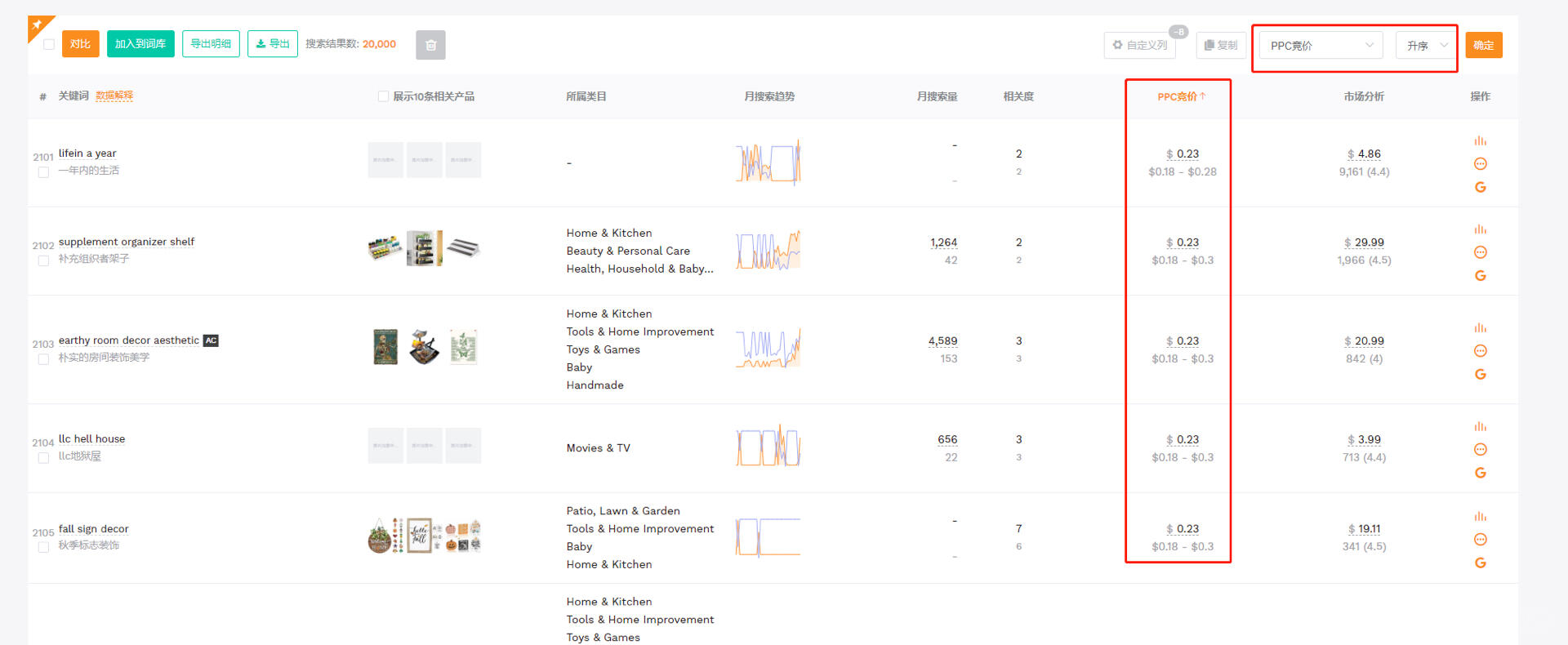Screen dimensions: 1568x645
Task: Click more-options circle icon for supplement organizer shelf
Action: pyautogui.click(x=1480, y=252)
